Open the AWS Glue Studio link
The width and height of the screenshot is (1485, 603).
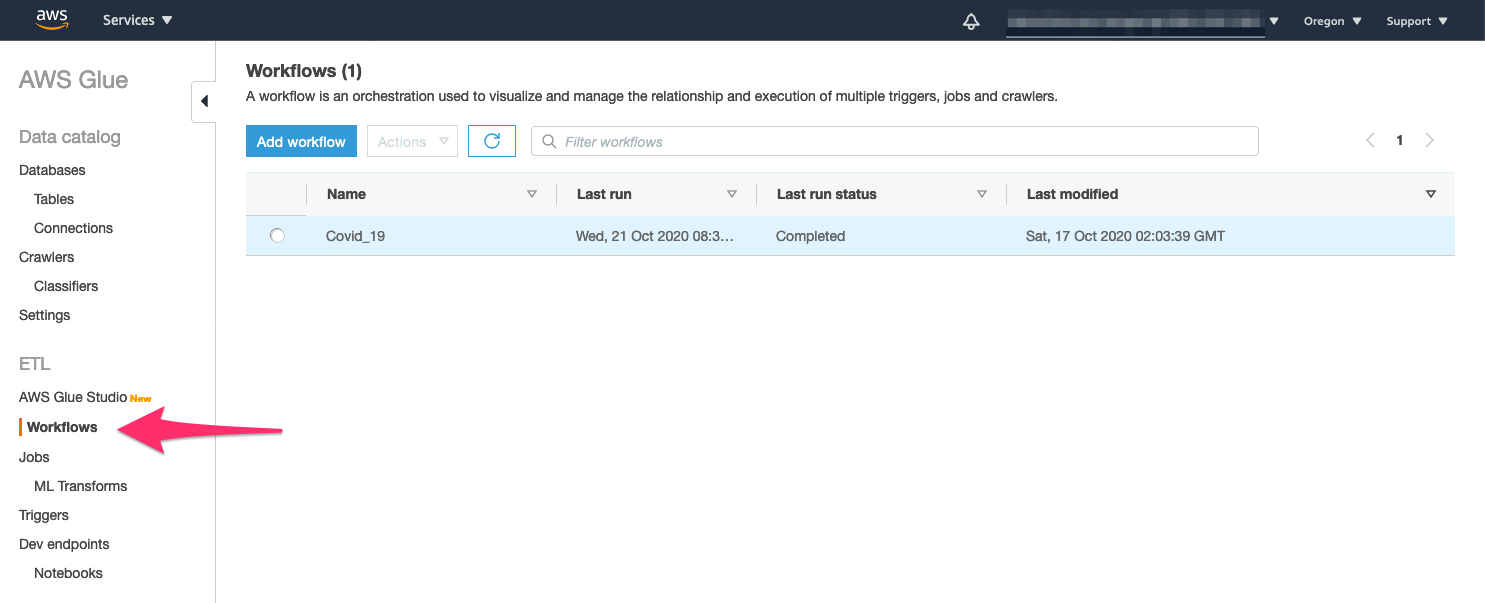(73, 397)
